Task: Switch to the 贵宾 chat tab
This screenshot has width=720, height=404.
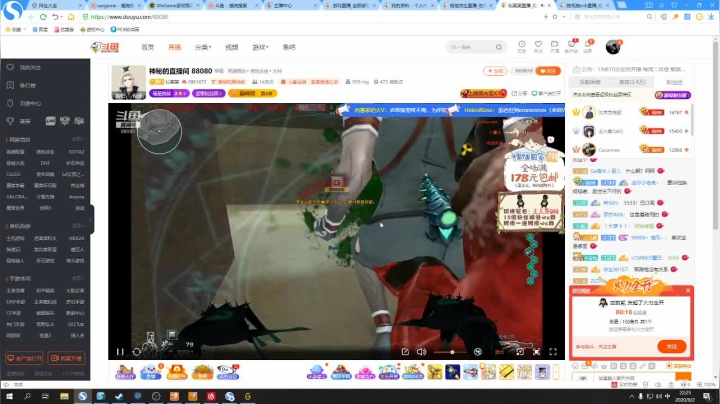Action: 632,82
